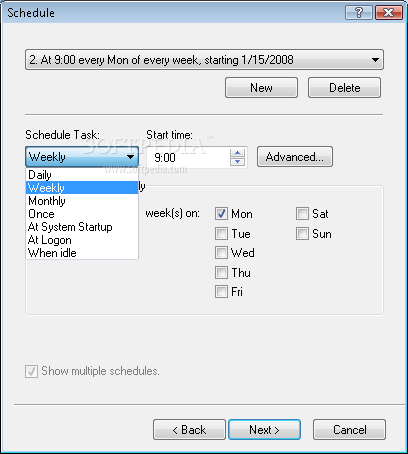Click the New schedule button
The width and height of the screenshot is (408, 454).
[x=261, y=88]
